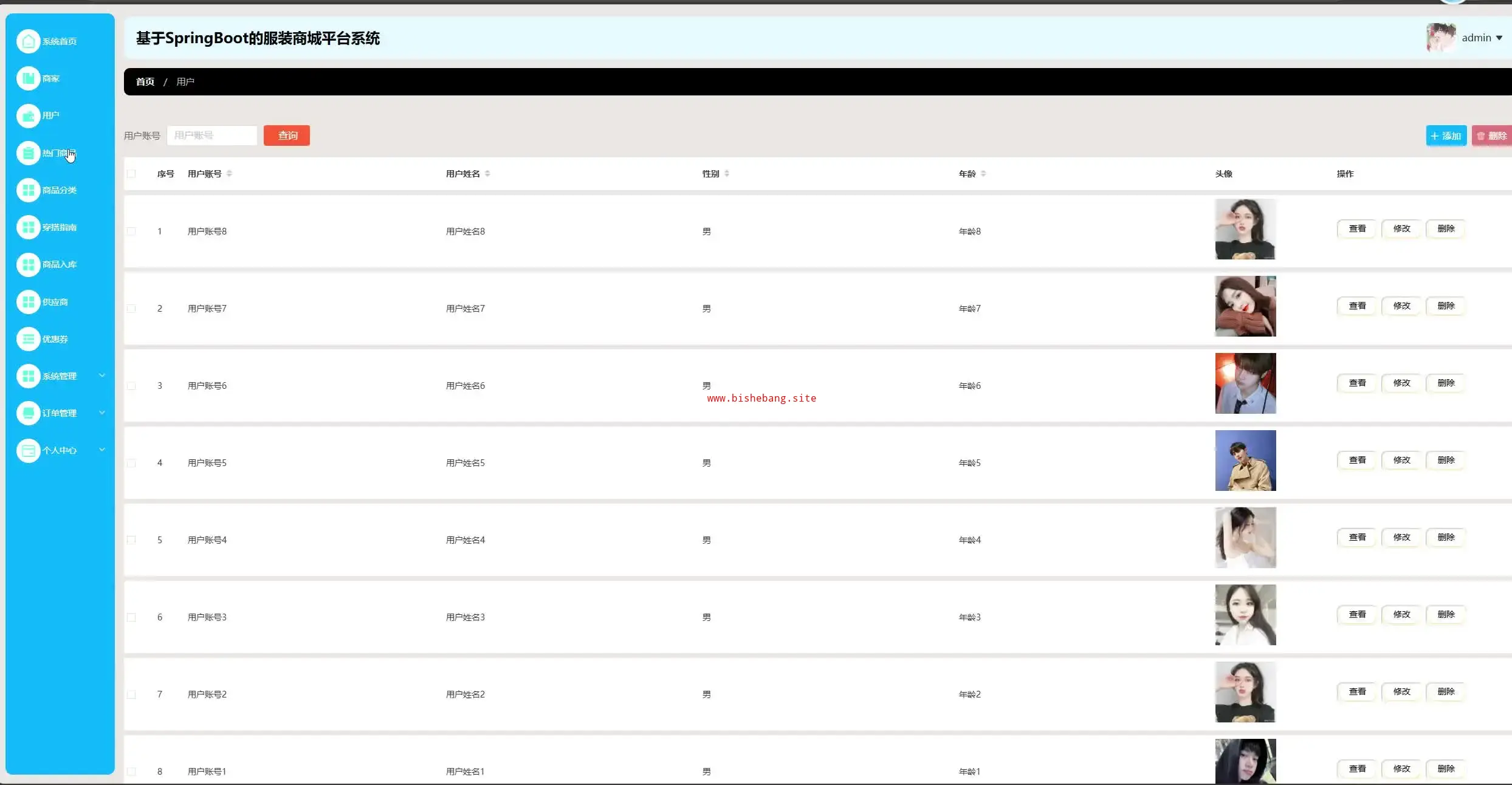1512x785 pixels.
Task: Open the 商家 merchant sidebar icon
Action: click(28, 78)
